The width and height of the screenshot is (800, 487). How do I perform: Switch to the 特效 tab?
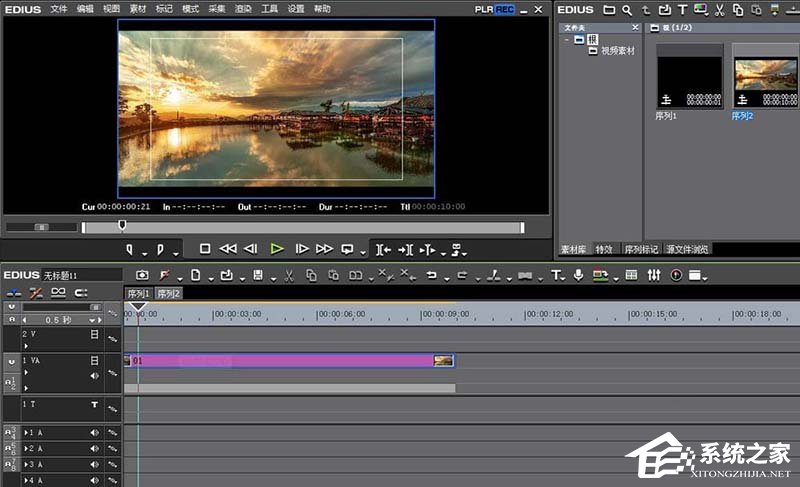[x=604, y=249]
